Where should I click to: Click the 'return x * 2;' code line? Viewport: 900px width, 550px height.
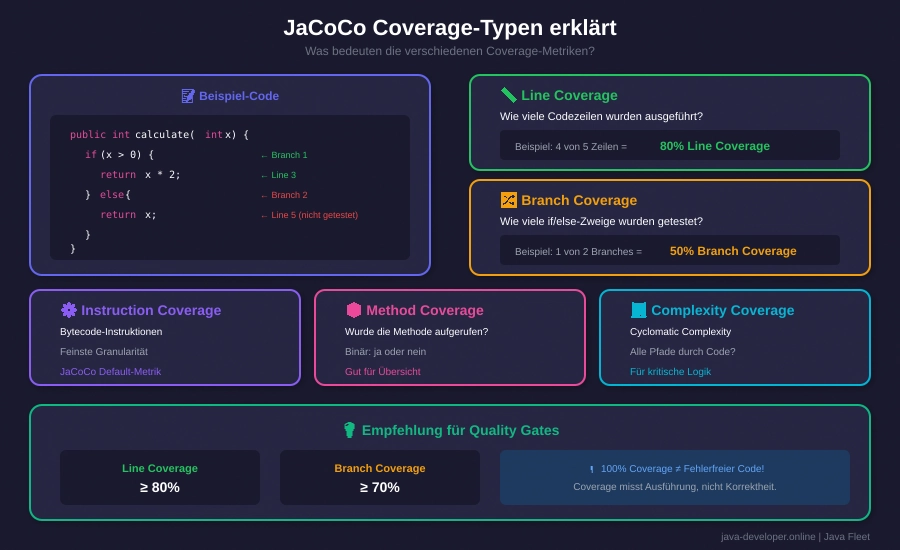[x=140, y=175]
